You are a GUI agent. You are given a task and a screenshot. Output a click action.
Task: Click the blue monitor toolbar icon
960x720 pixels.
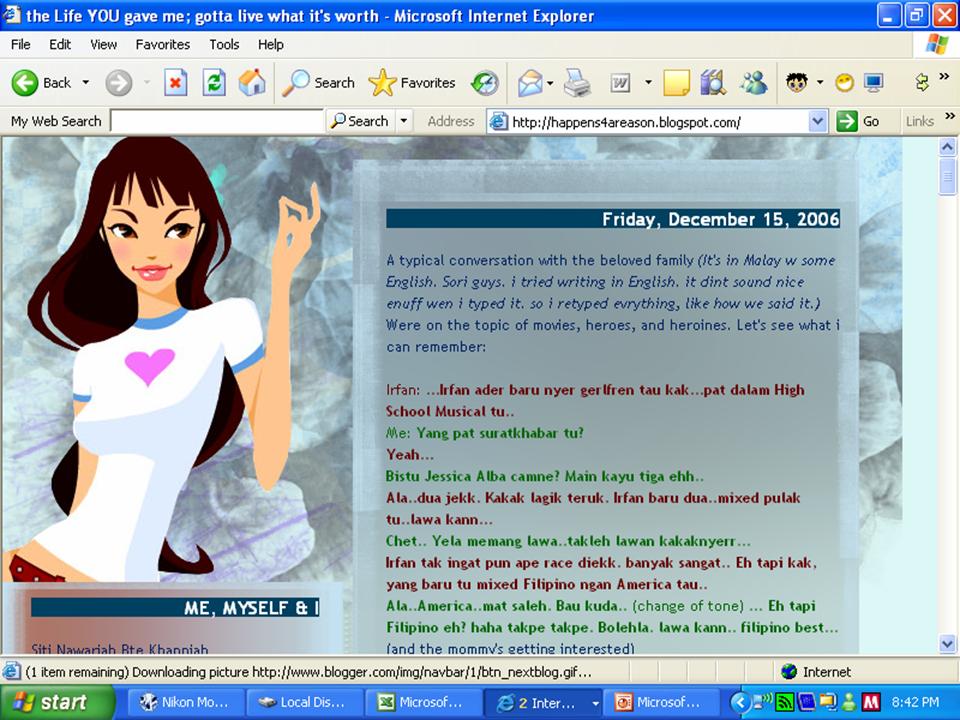[874, 83]
